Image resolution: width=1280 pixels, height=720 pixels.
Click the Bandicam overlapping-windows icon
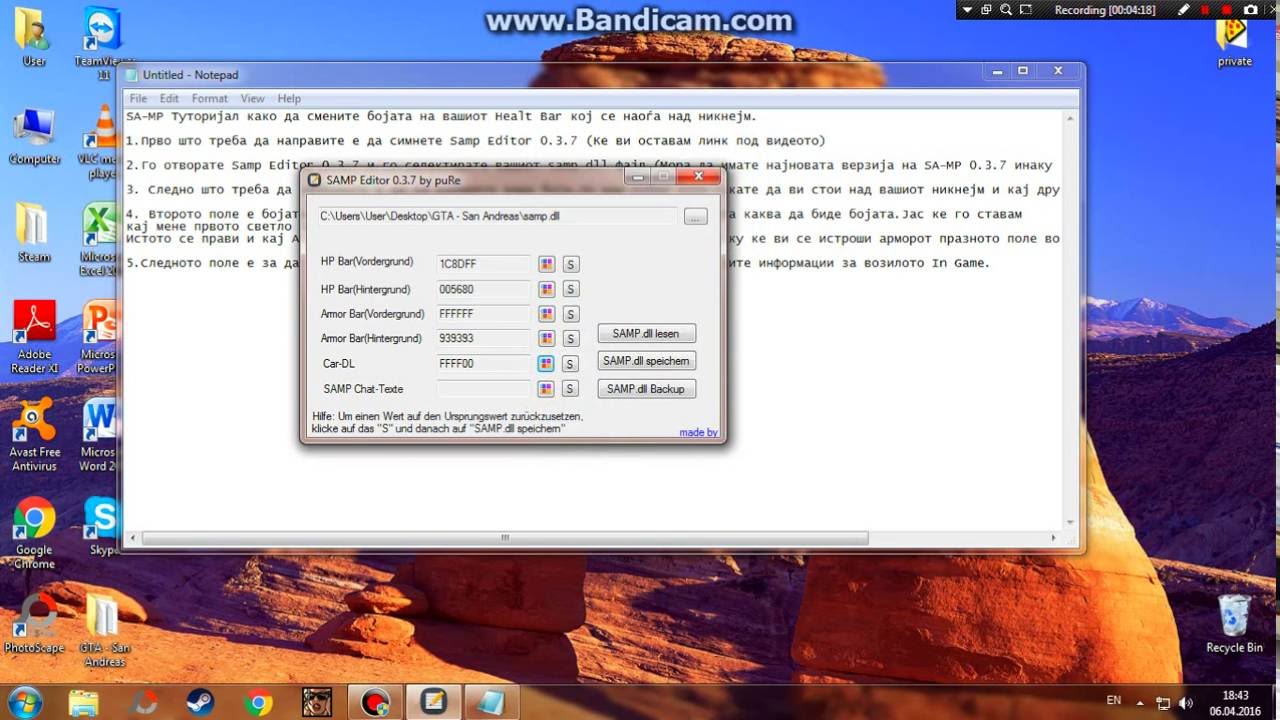click(987, 10)
